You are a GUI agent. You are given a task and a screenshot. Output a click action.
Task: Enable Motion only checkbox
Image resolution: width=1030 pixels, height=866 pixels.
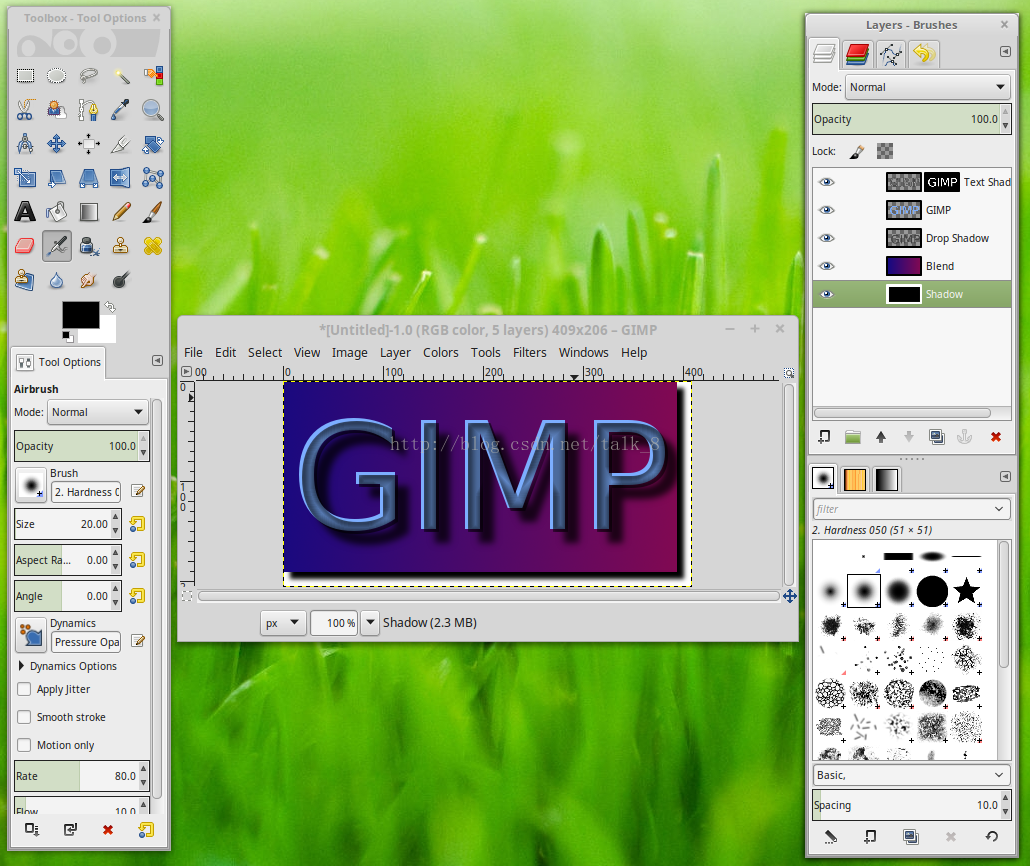[24, 745]
